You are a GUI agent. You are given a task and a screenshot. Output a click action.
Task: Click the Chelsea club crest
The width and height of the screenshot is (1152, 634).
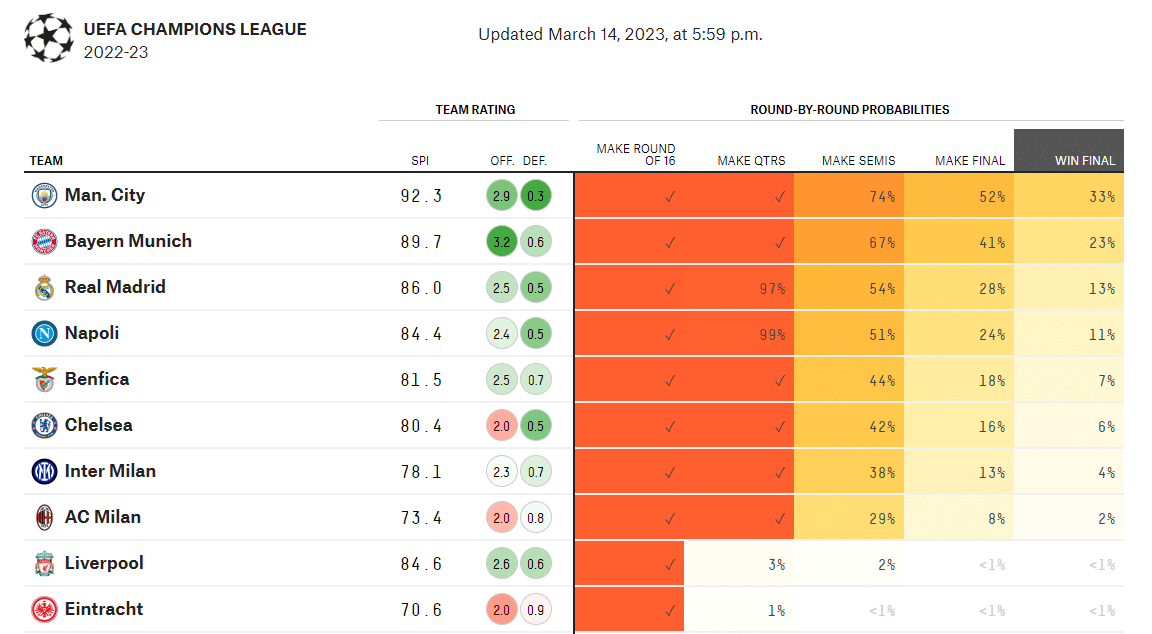click(44, 426)
